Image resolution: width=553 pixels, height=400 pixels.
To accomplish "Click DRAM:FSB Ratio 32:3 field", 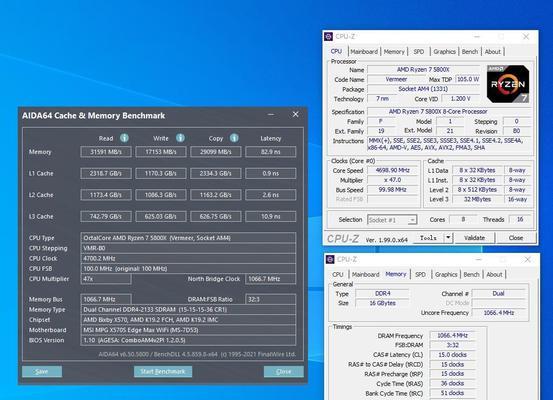I will (x=271, y=299).
